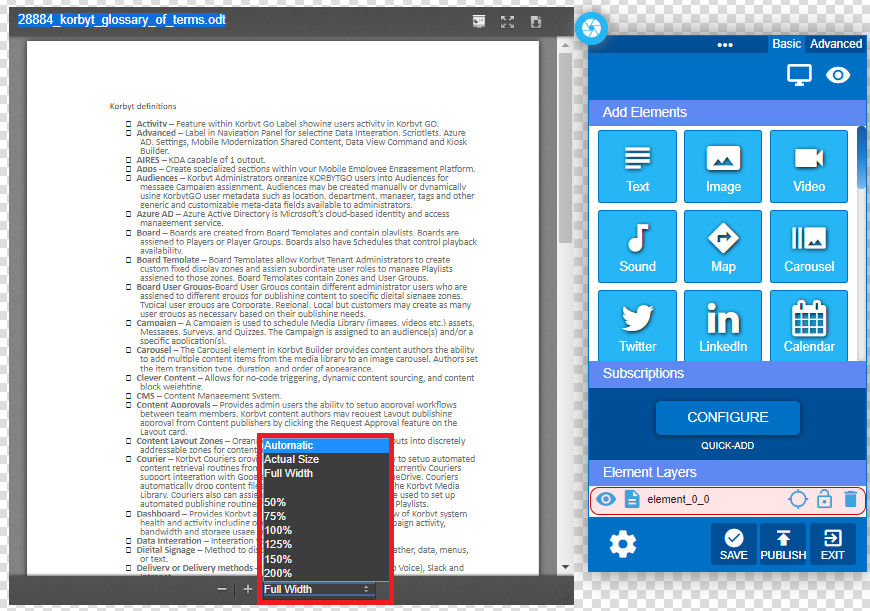Click document icon of element_0_0 layer
Image resolution: width=870 pixels, height=611 pixels.
tap(631, 499)
